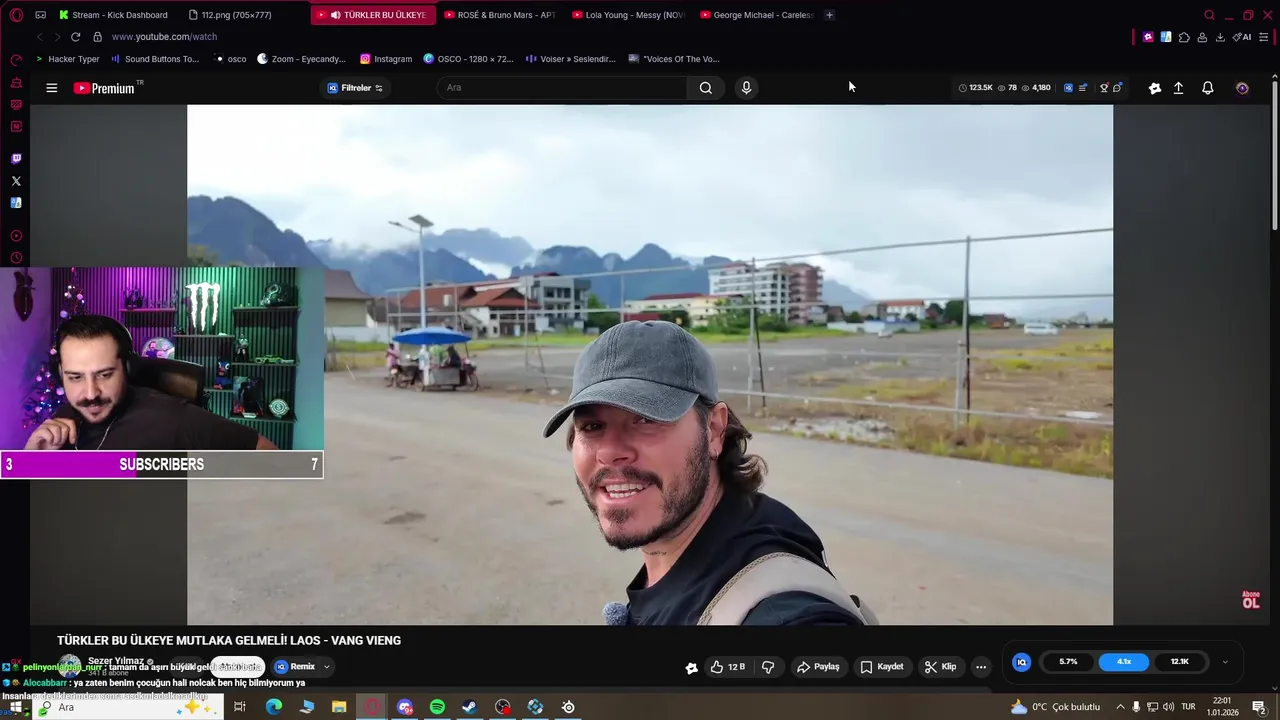1280x720 pixels.
Task: Dislike the video
Action: pos(768,667)
